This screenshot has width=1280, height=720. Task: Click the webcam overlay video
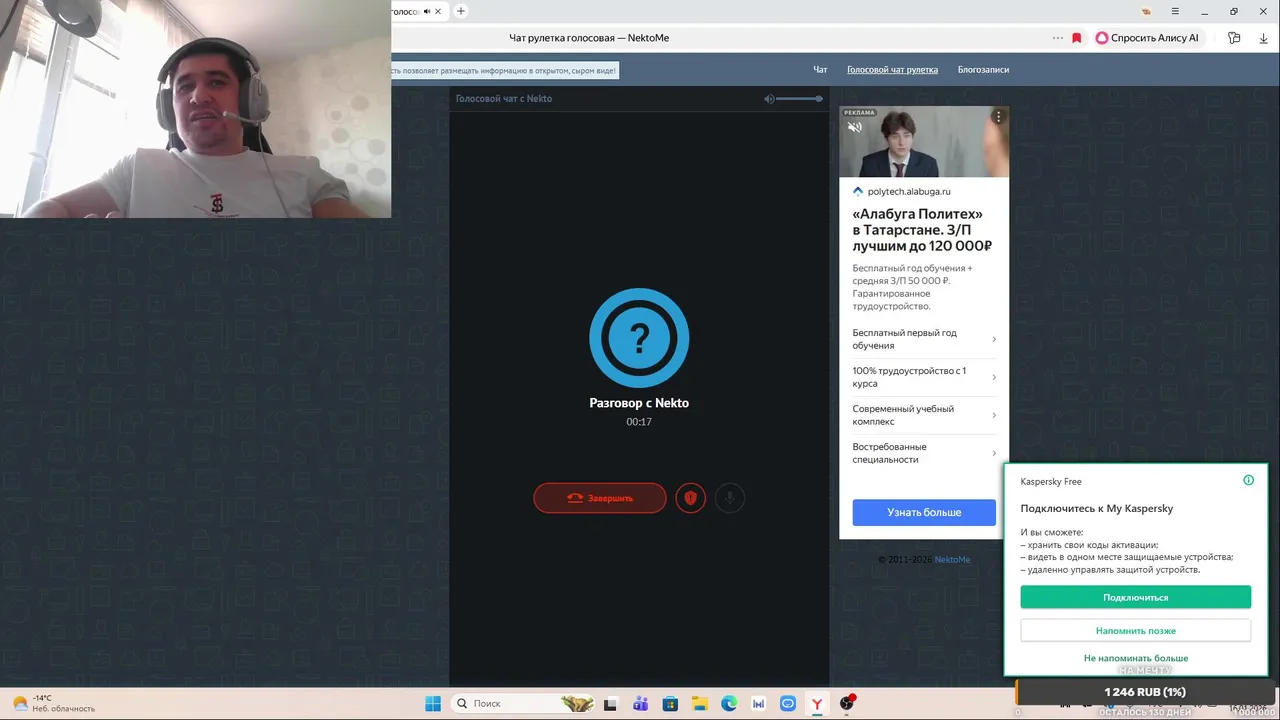coord(195,108)
